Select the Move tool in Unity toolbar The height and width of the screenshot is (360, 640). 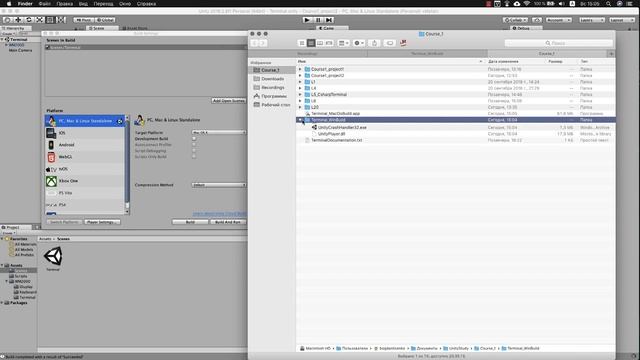point(18,20)
